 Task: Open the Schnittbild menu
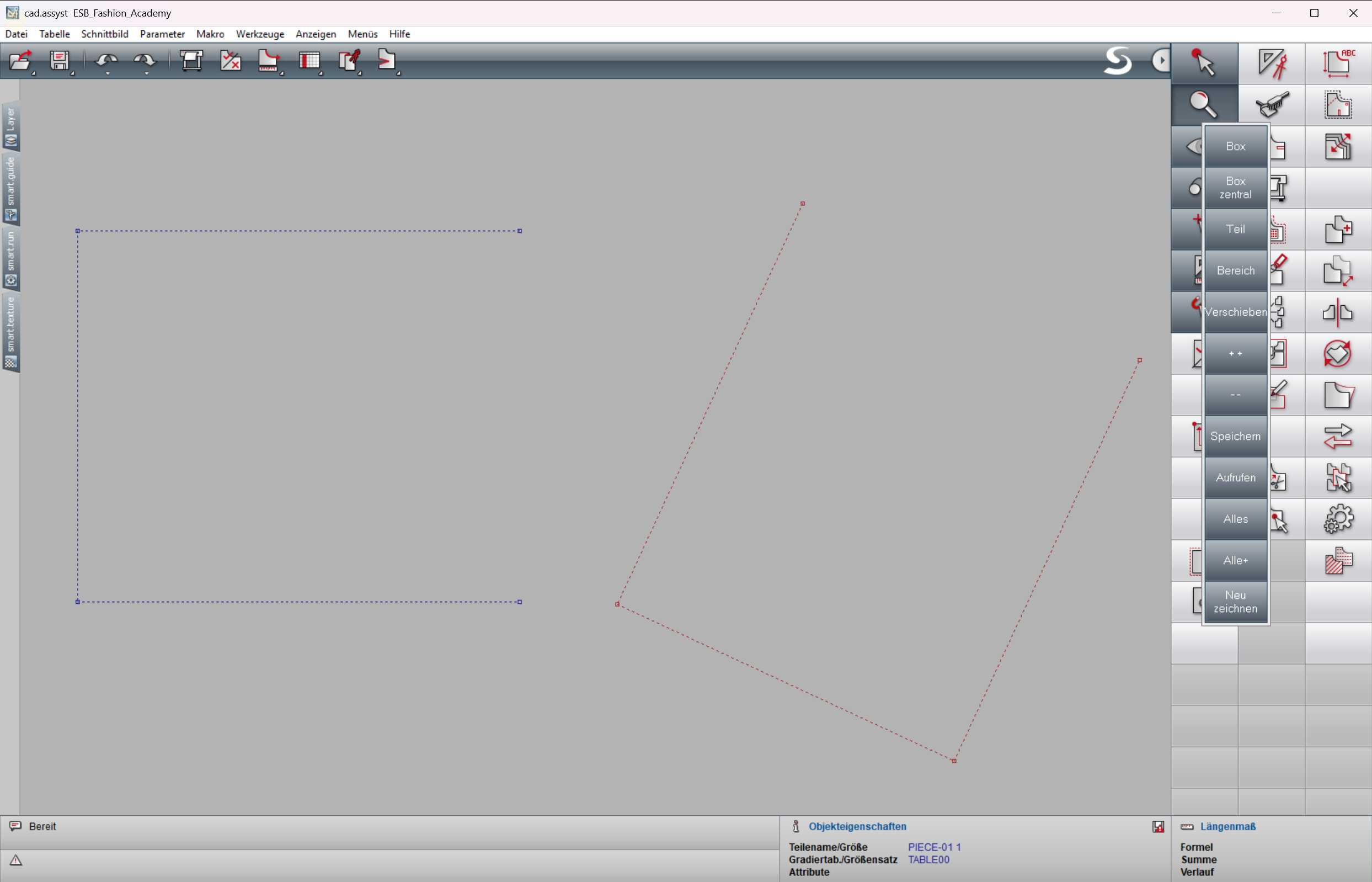[x=105, y=34]
